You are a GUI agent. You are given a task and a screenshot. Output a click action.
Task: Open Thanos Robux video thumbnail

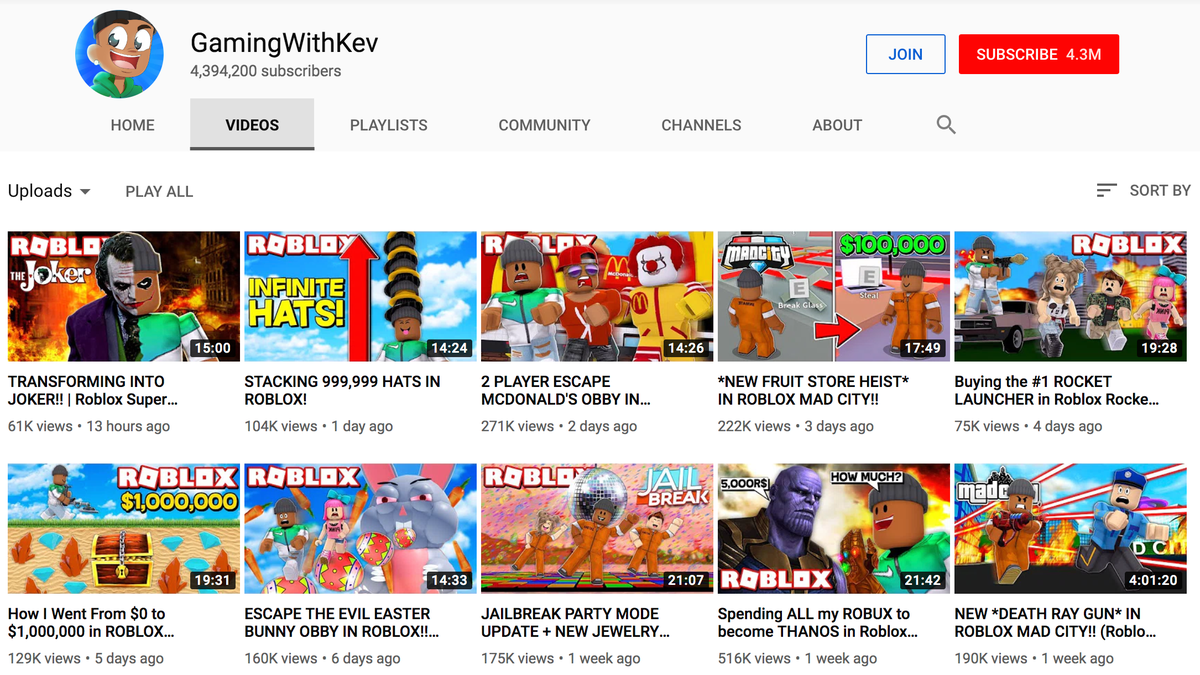(834, 529)
